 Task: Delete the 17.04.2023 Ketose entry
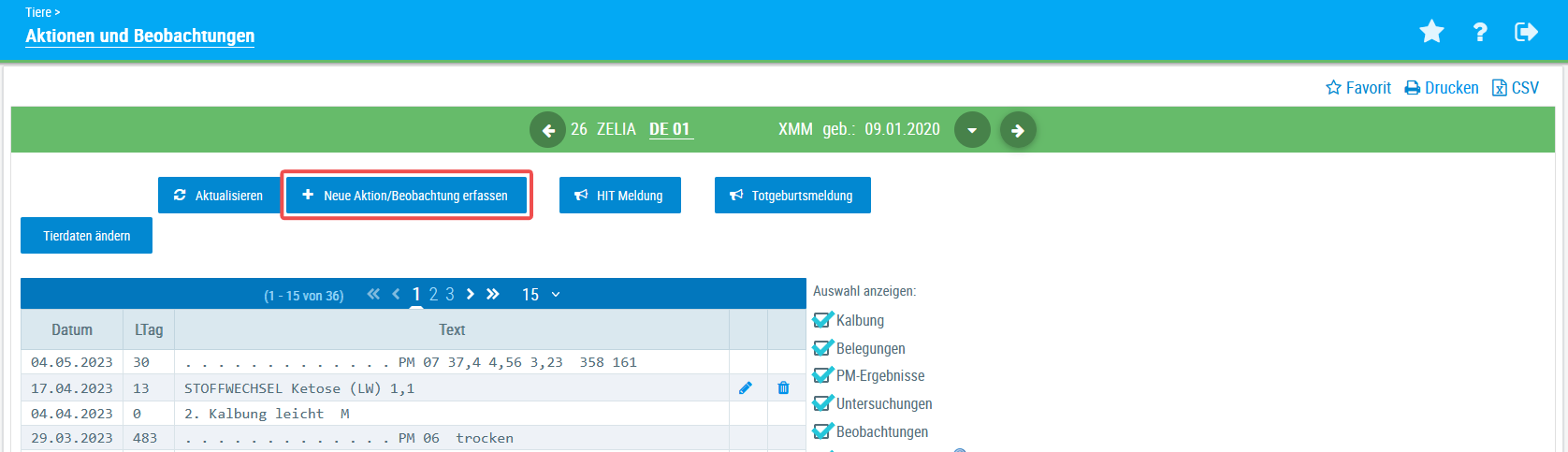(784, 387)
